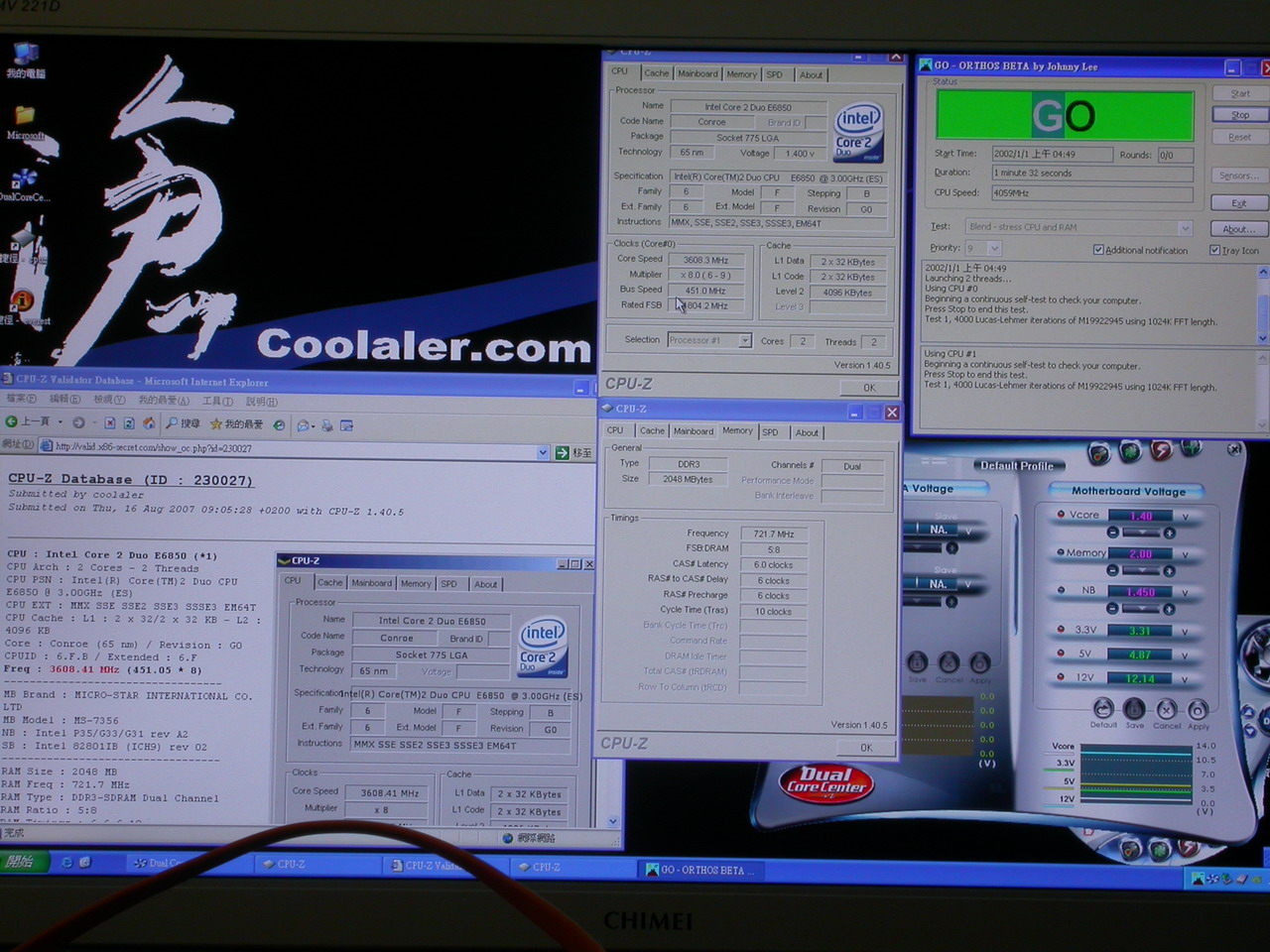
Task: Click the About... button in ORTHOS
Action: (1238, 229)
